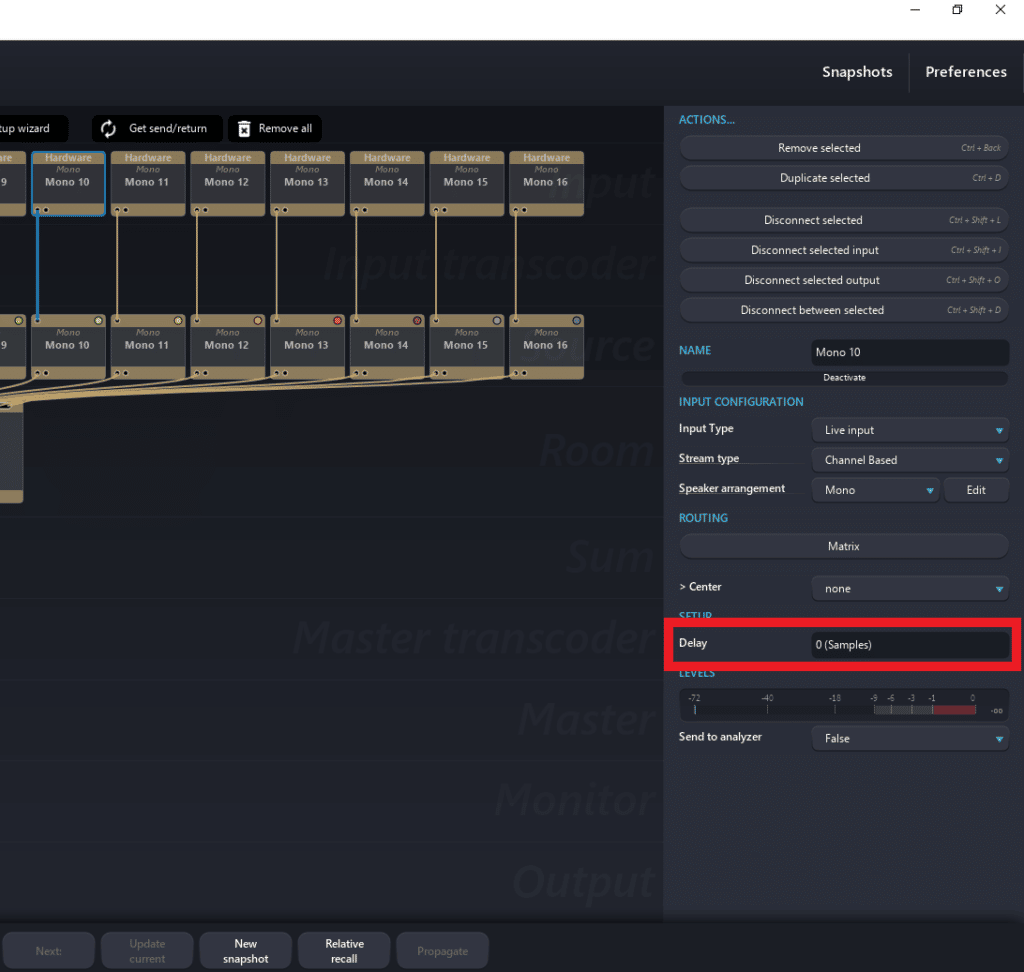The image size is (1024, 972).
Task: Open the Input Type dropdown
Action: coord(909,430)
